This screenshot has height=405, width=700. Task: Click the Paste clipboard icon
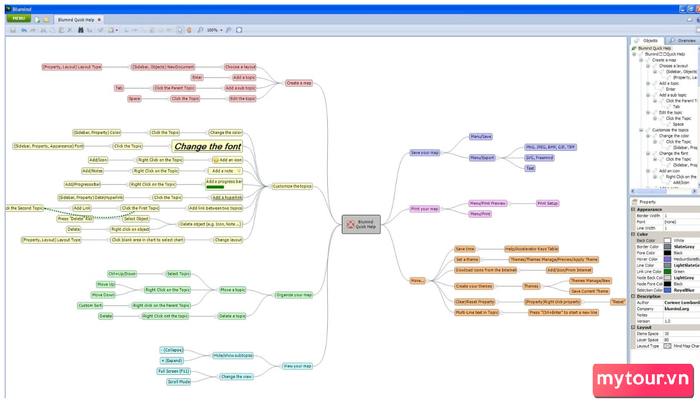point(61,30)
